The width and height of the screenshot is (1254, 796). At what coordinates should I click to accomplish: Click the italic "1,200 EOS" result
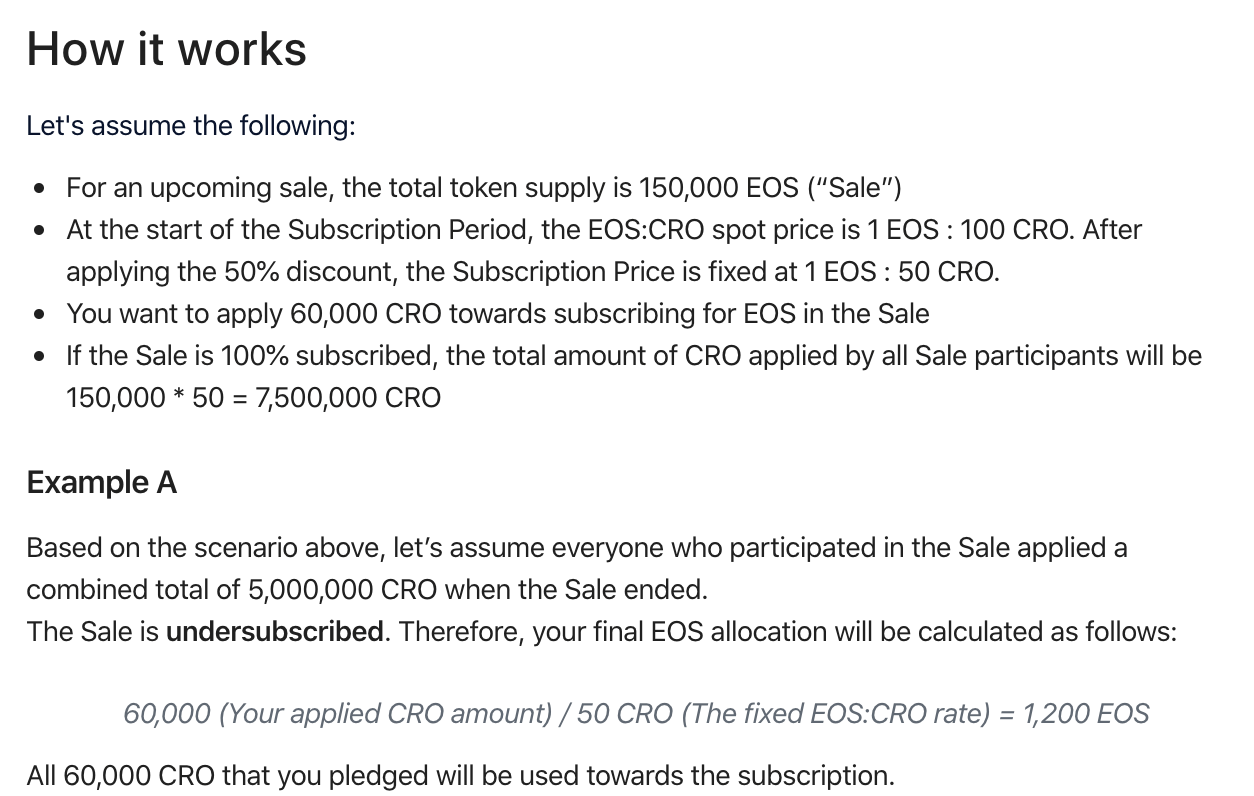click(x=1086, y=713)
